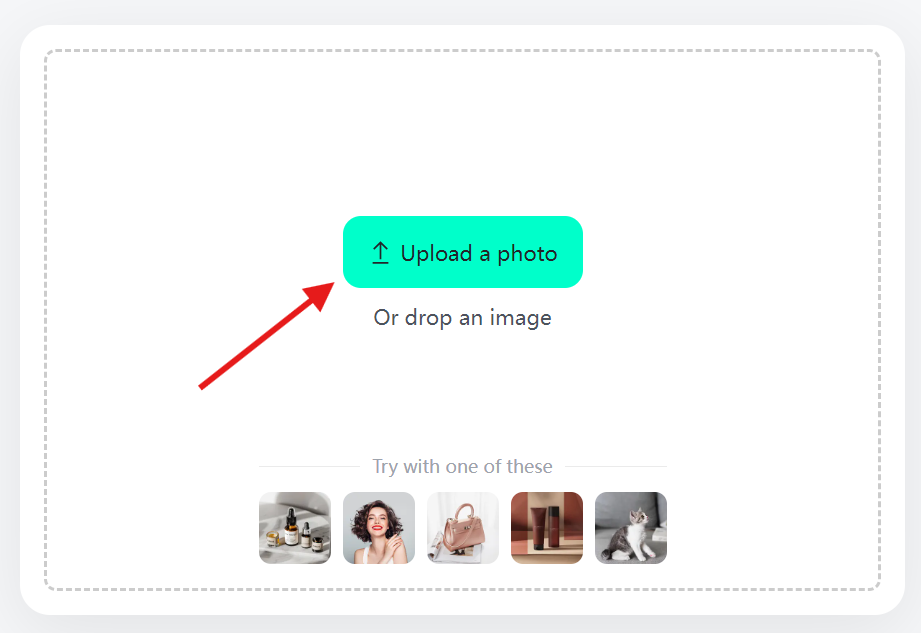
Task: Click the Or drop an image text
Action: coord(462,318)
